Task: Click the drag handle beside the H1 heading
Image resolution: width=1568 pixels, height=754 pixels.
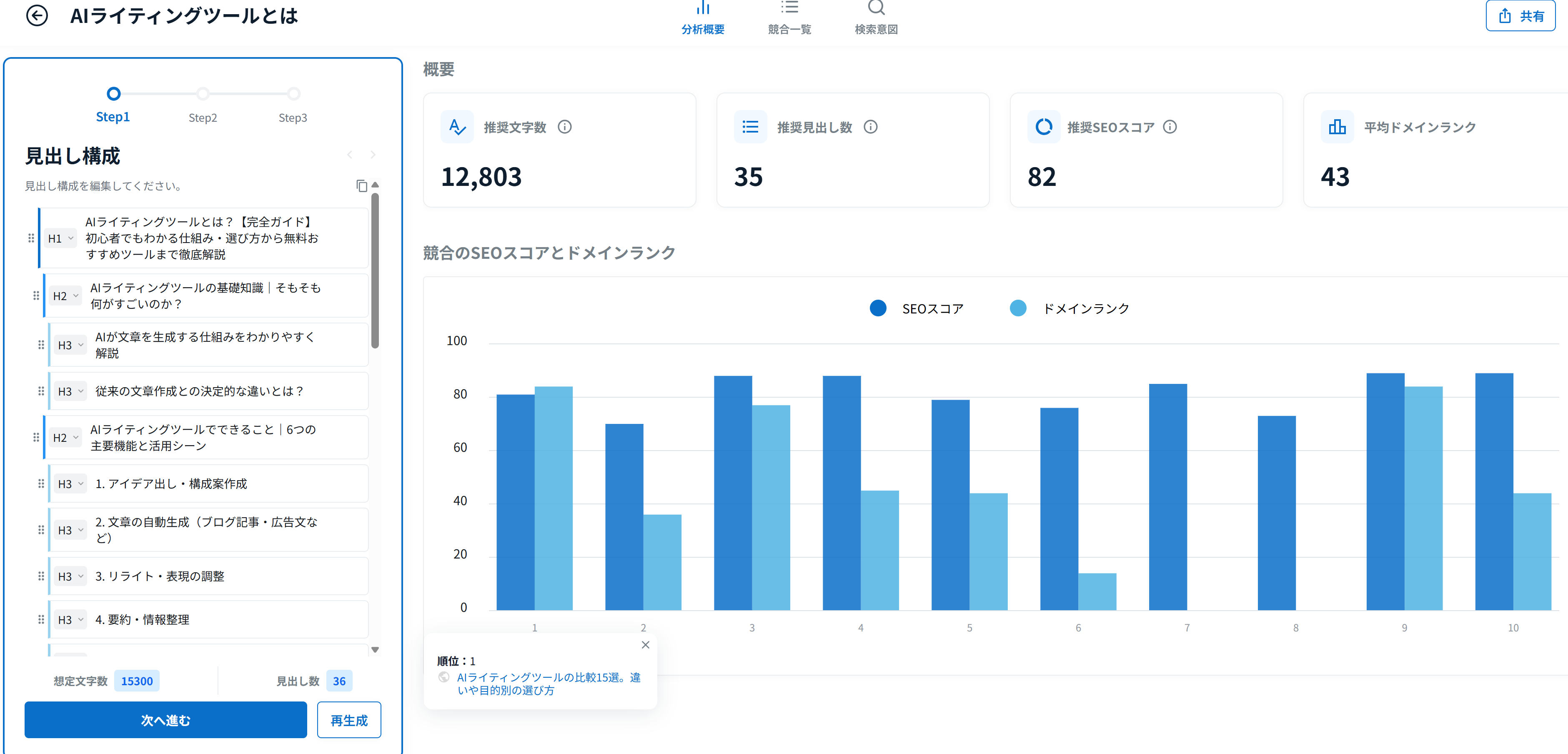Action: click(x=30, y=238)
